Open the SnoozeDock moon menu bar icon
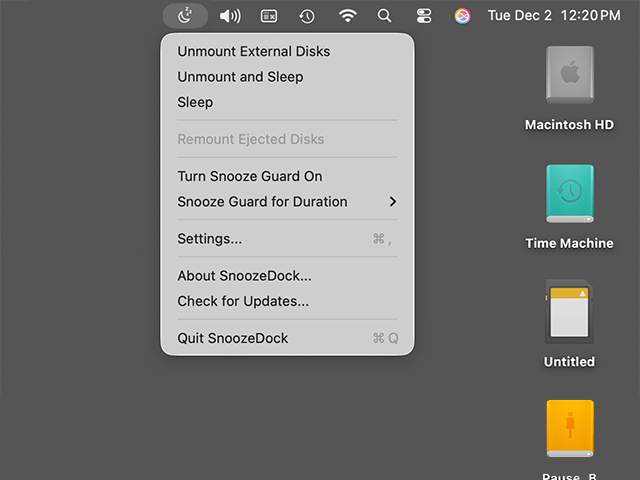The width and height of the screenshot is (640, 480). pos(185,16)
